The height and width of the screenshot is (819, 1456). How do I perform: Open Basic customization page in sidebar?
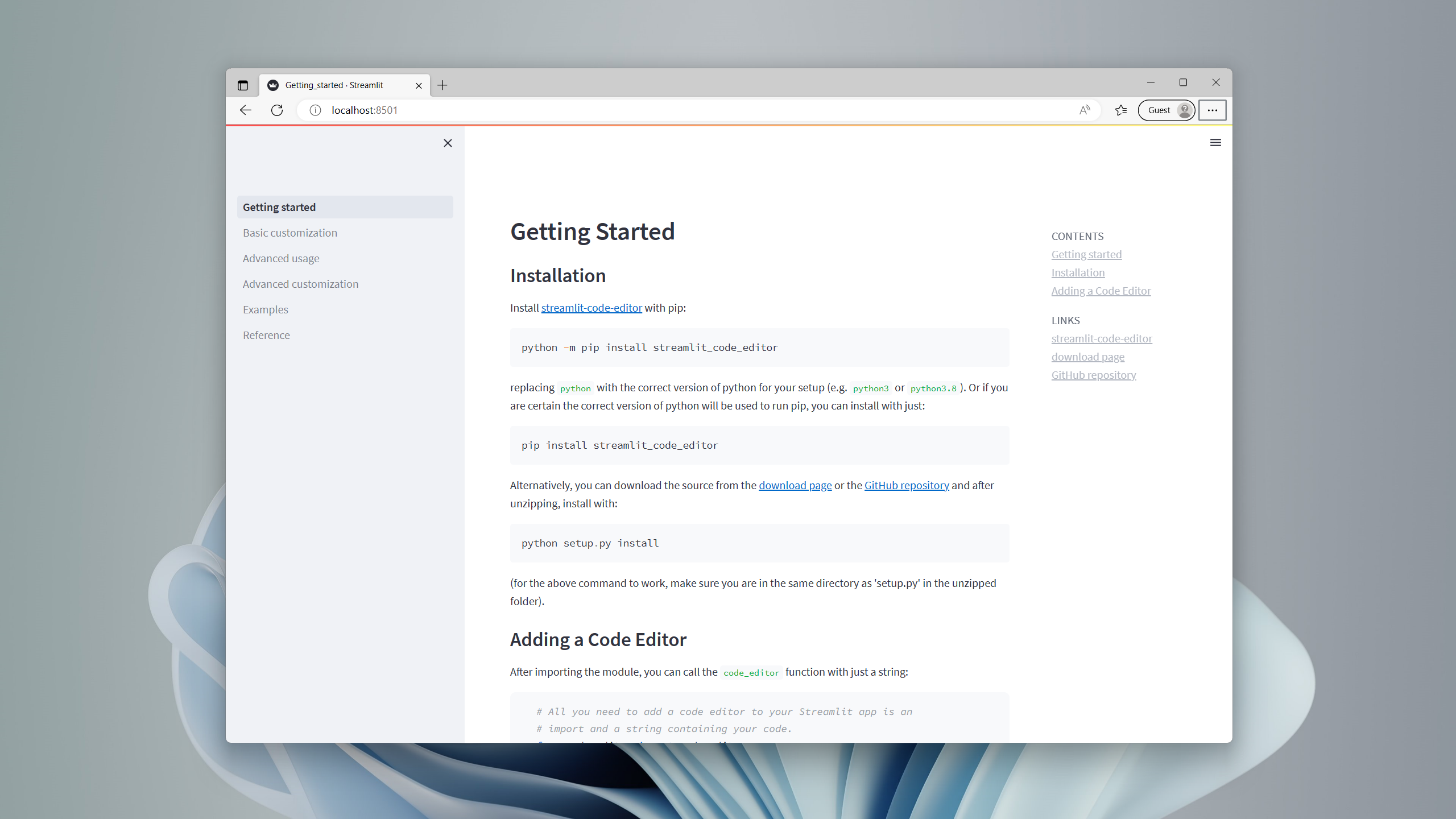point(290,233)
